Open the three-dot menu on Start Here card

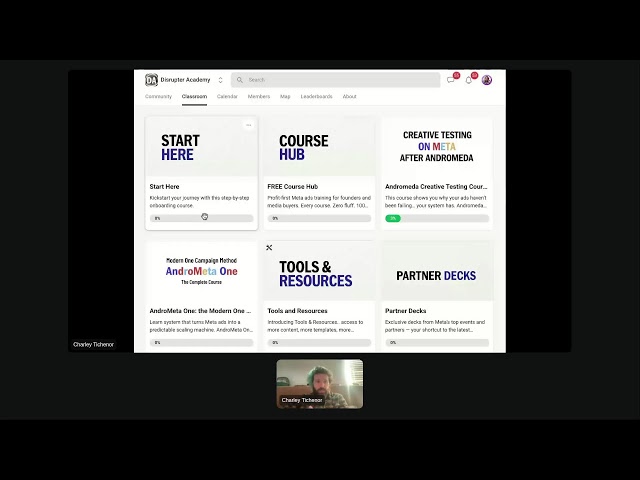click(249, 125)
